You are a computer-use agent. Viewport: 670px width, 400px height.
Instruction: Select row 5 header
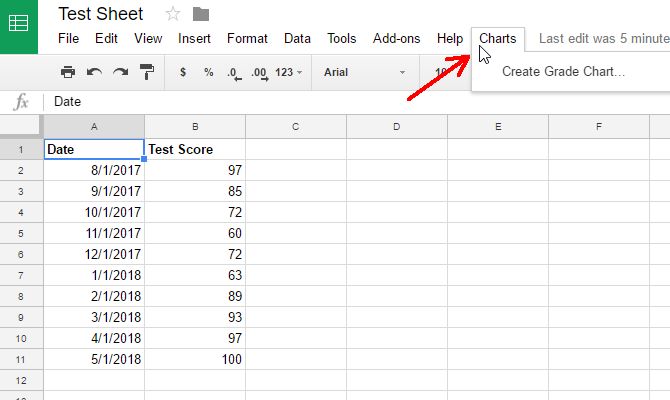tap(21, 233)
